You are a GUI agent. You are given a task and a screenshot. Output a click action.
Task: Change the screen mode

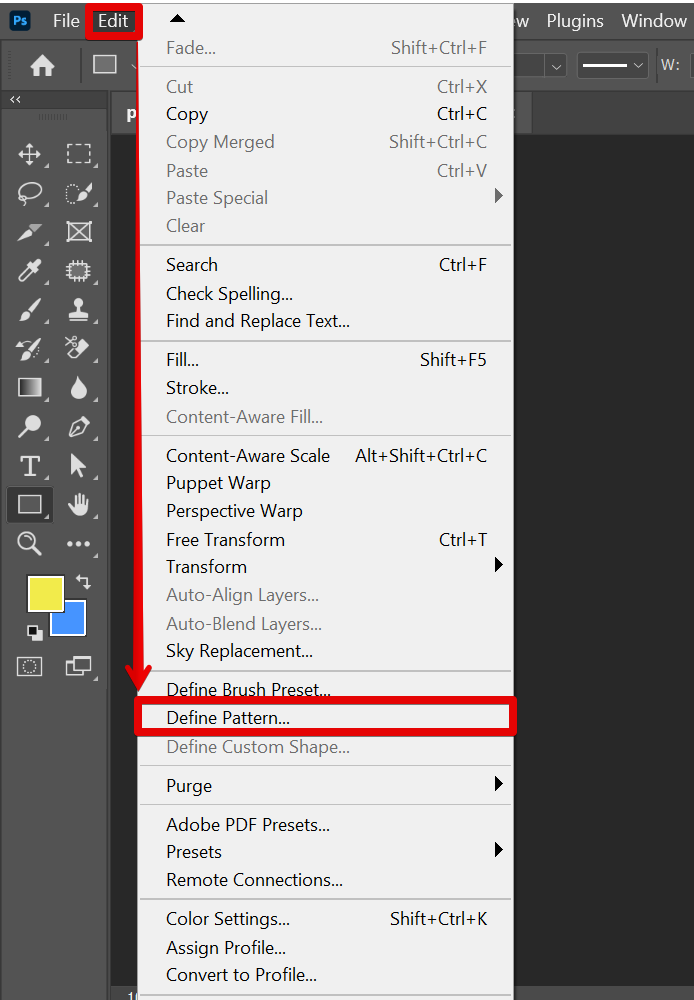pyautogui.click(x=78, y=666)
